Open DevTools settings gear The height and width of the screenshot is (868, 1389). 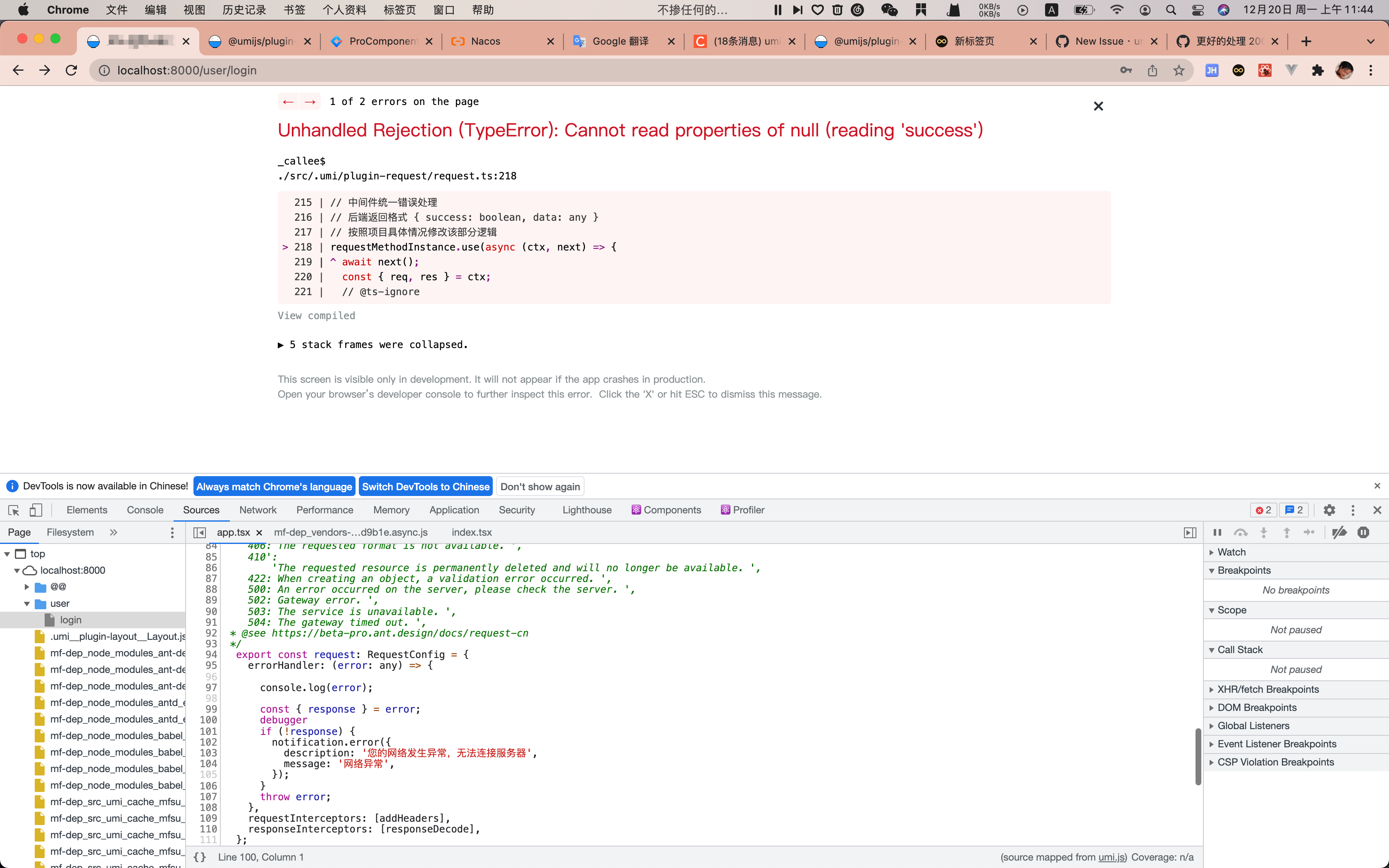click(1329, 510)
